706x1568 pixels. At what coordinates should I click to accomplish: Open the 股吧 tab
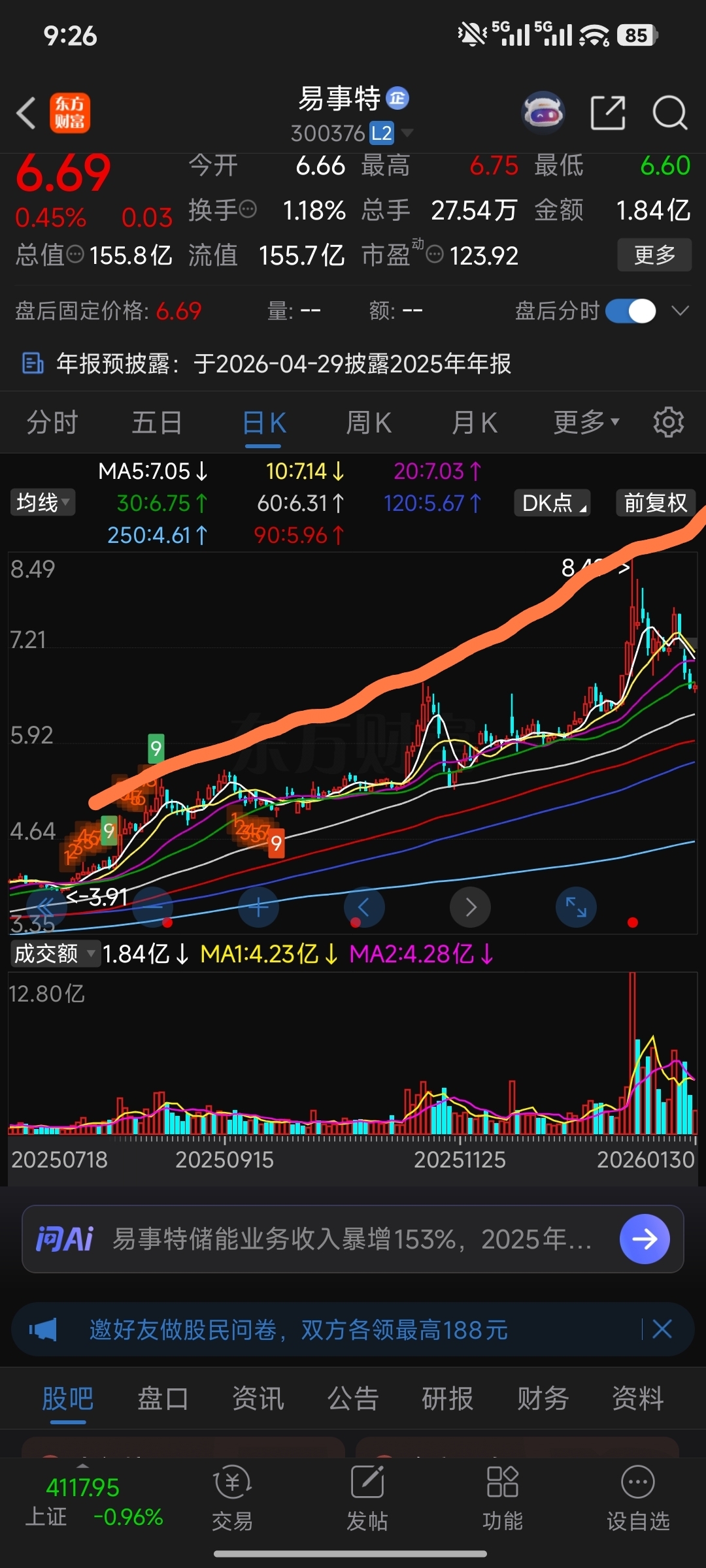pyautogui.click(x=68, y=1399)
